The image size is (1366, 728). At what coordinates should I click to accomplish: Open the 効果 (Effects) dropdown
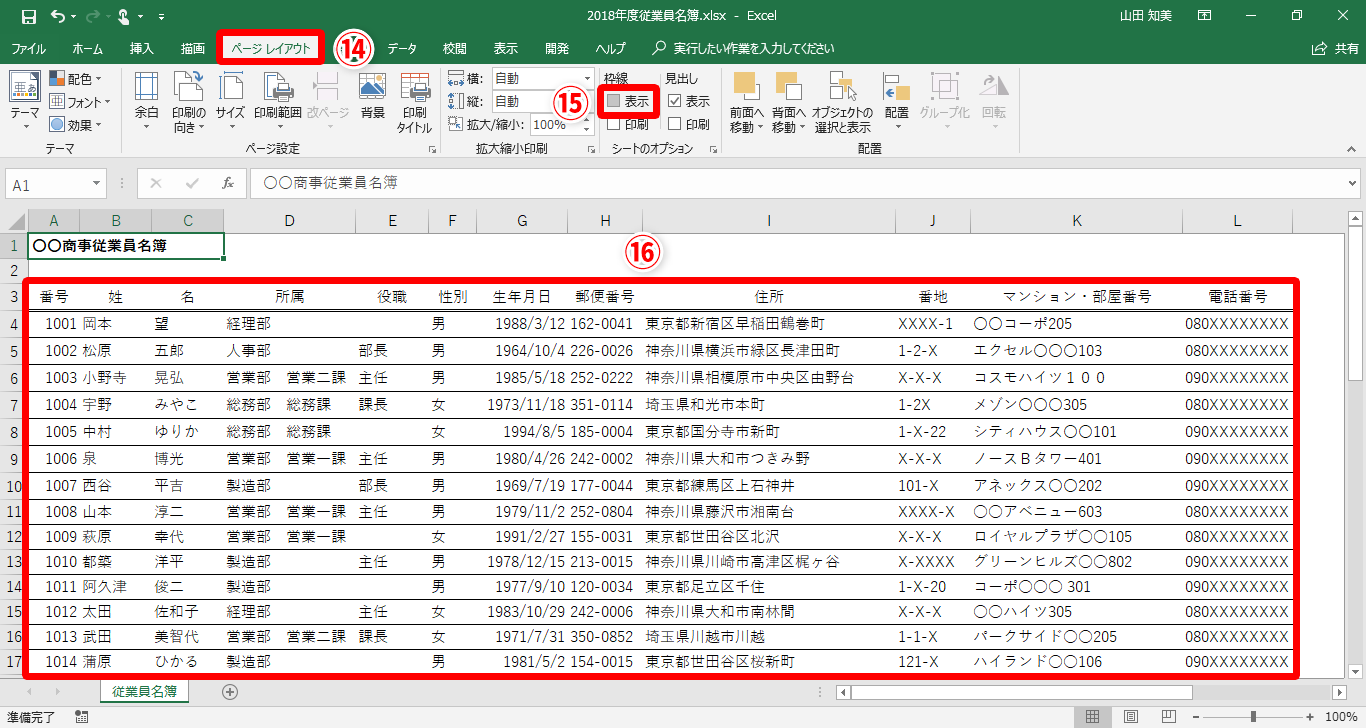(x=76, y=125)
